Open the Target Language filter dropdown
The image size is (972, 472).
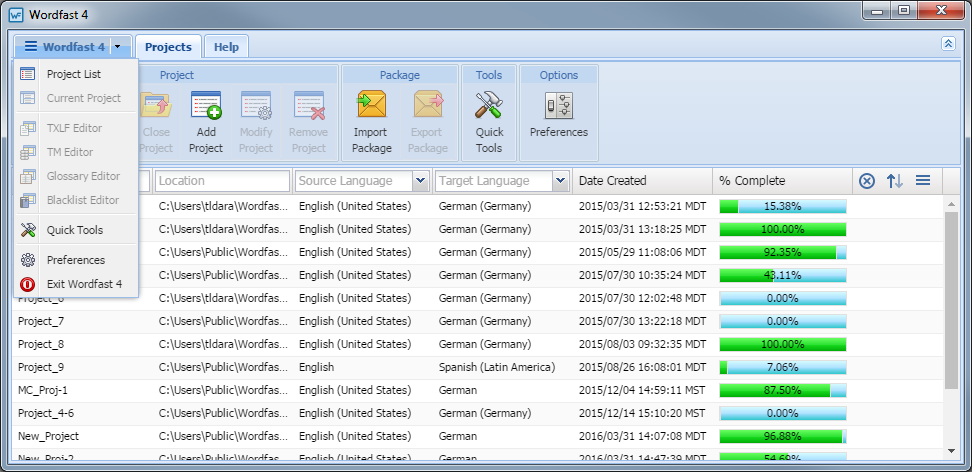(560, 180)
